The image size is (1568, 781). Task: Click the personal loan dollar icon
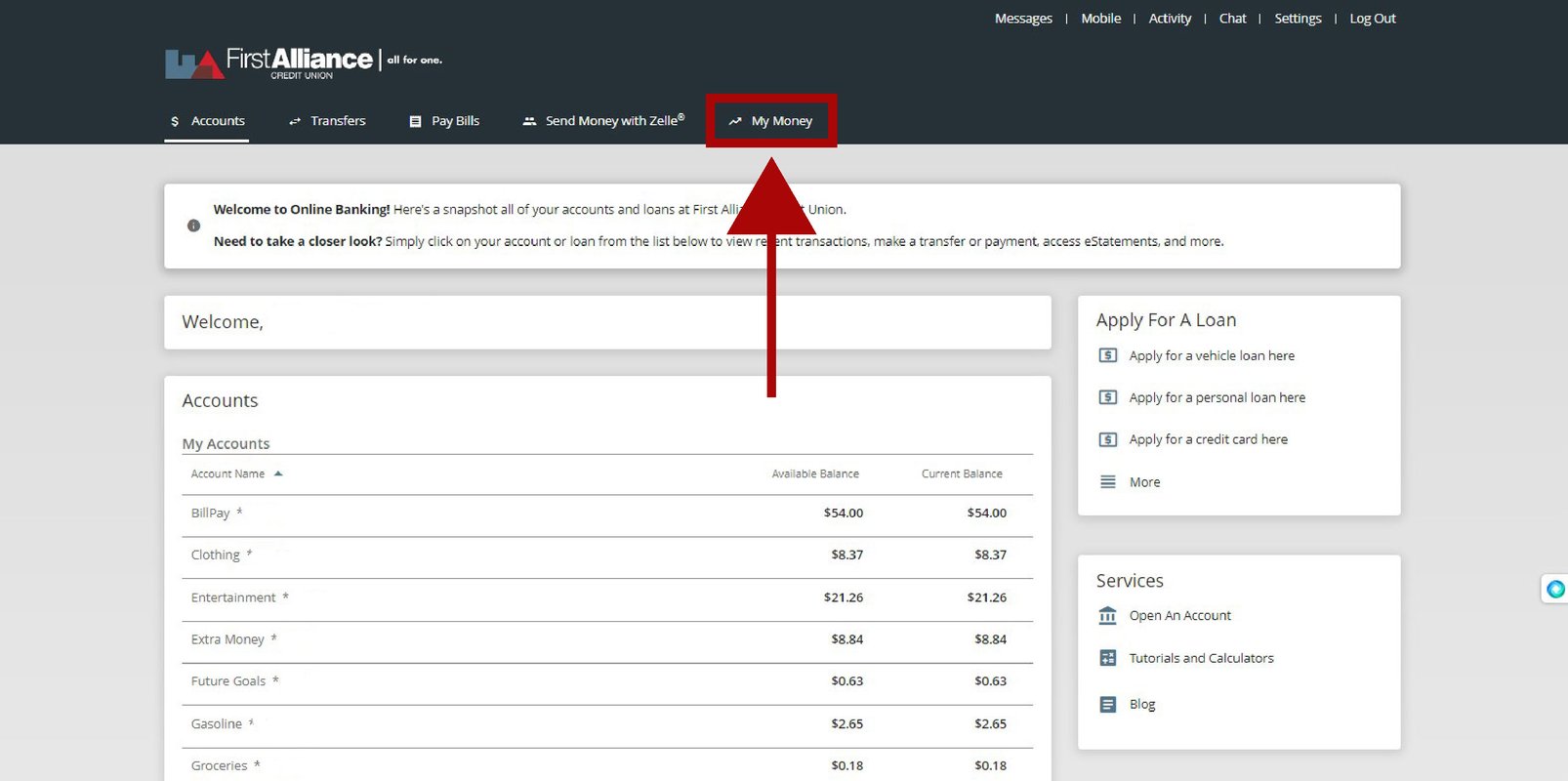coord(1108,397)
